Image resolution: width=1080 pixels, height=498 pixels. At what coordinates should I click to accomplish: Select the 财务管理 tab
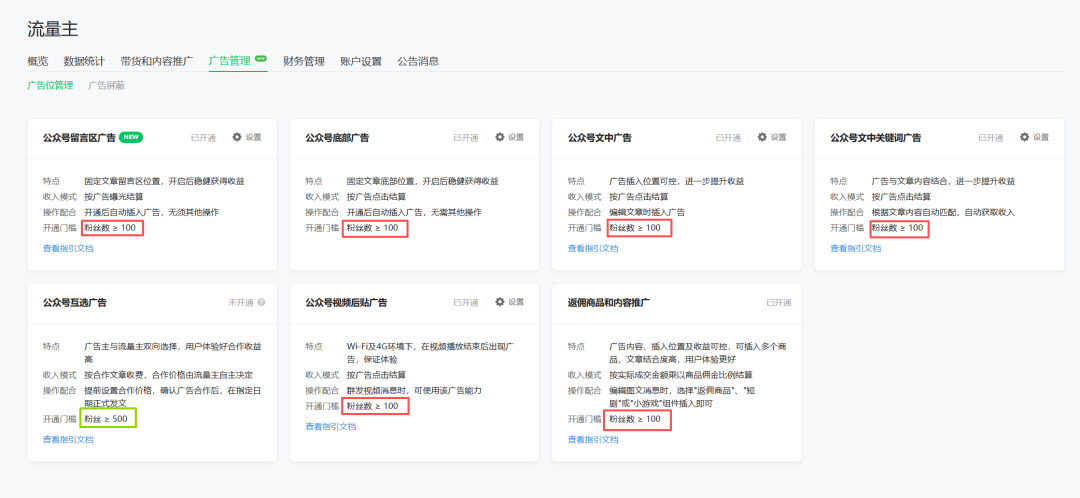[304, 61]
